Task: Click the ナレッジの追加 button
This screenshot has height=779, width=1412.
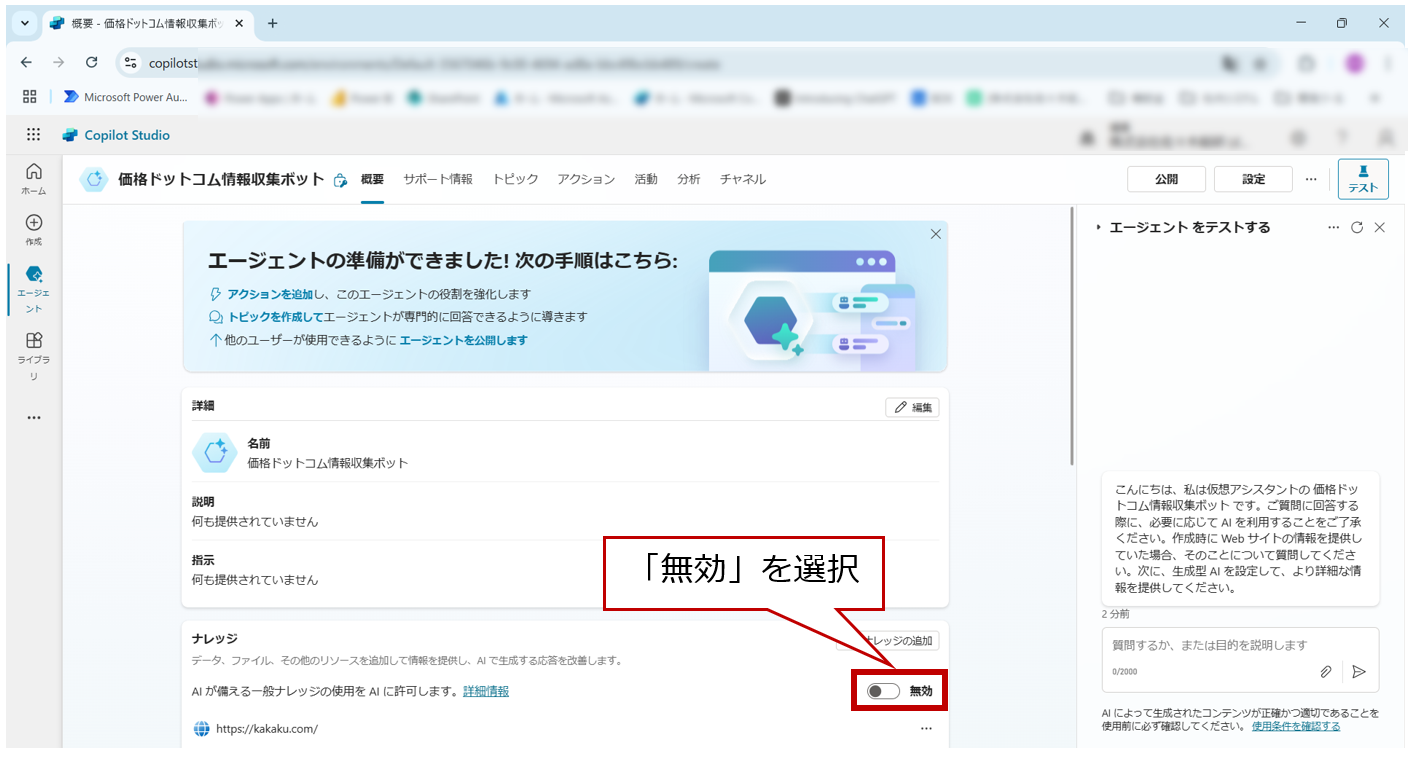Action: (887, 641)
